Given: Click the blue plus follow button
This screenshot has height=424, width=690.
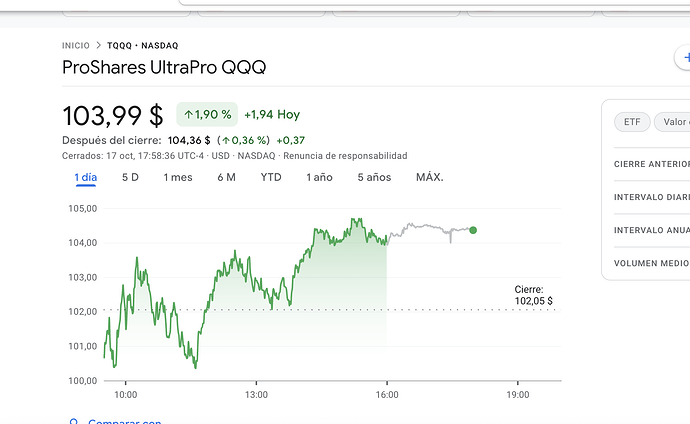Looking at the screenshot, I should 680,59.
